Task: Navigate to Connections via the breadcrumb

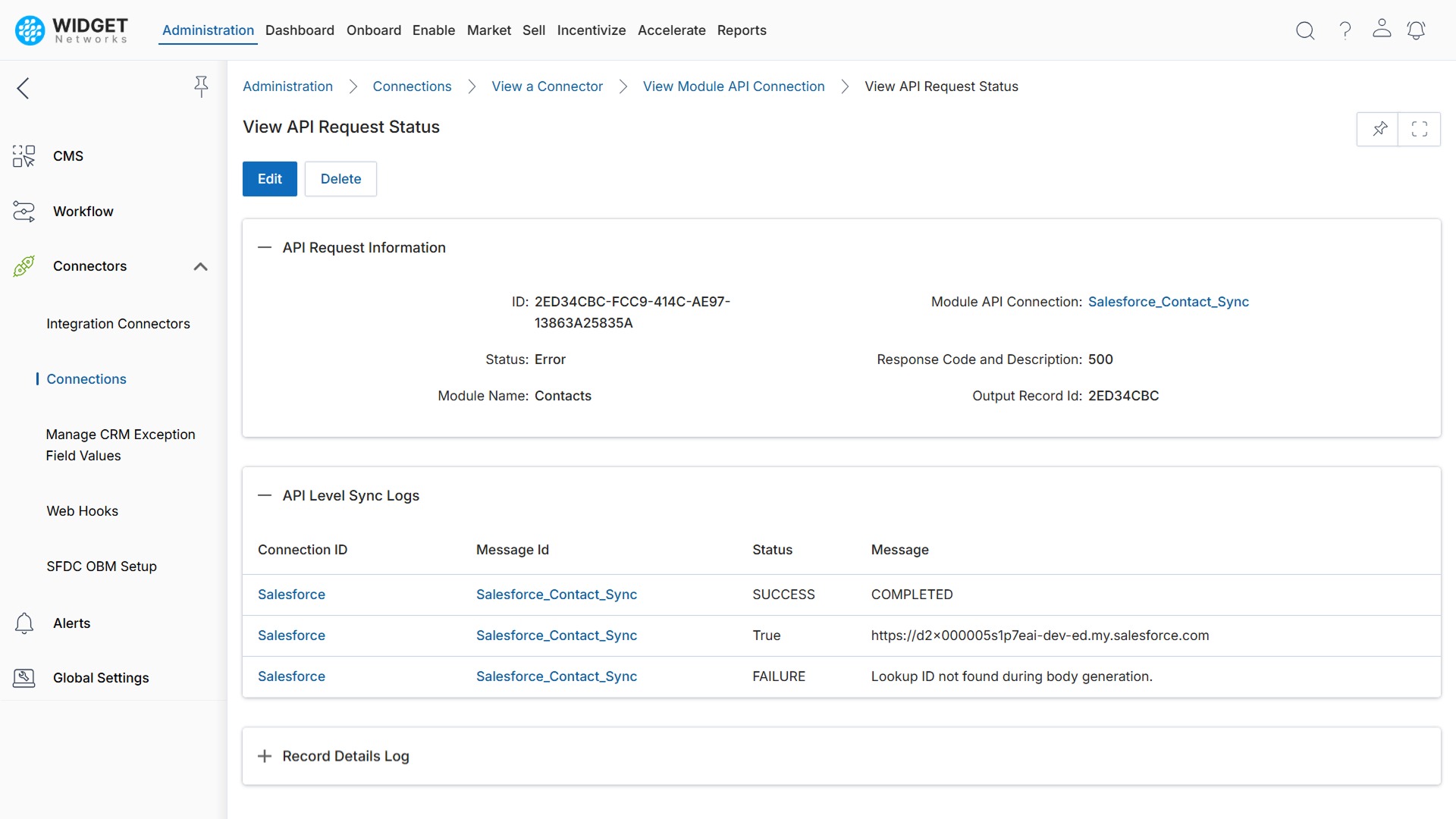Action: click(412, 86)
